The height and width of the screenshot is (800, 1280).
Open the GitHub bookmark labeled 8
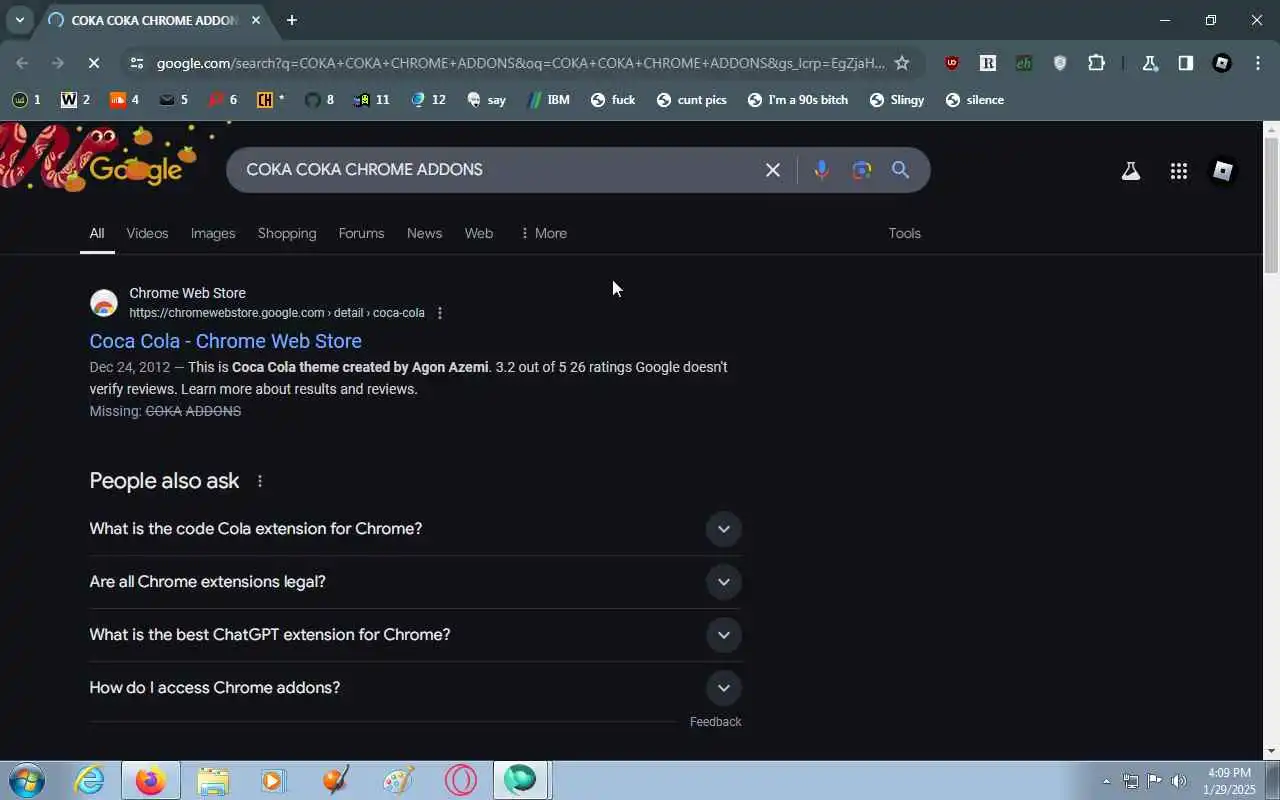(x=319, y=100)
